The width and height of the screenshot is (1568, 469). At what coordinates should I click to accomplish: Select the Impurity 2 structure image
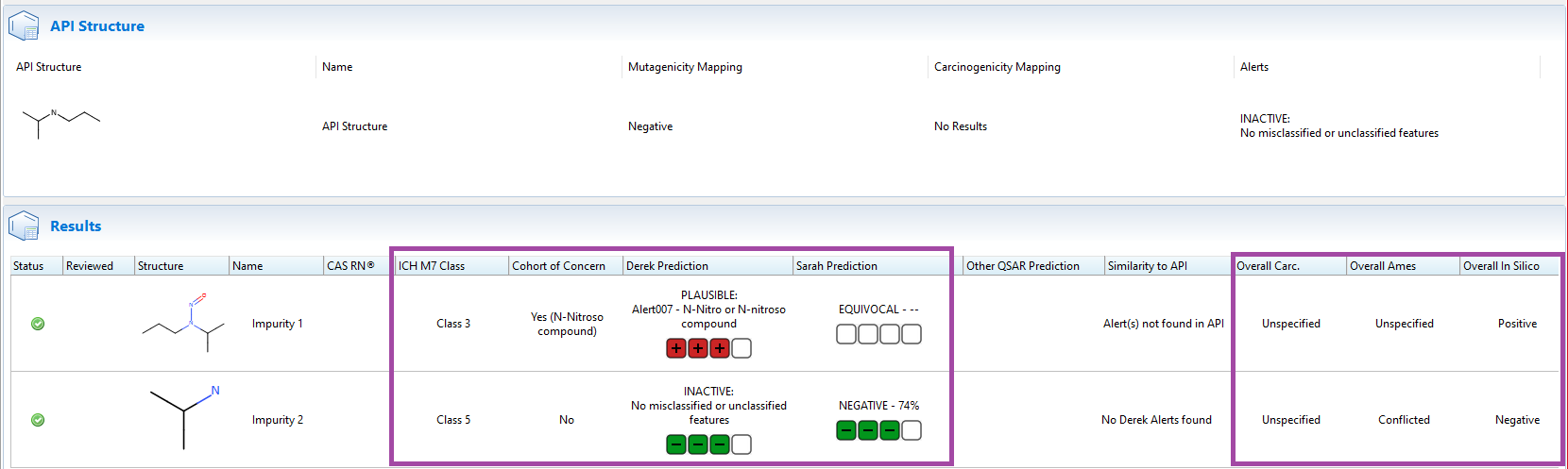(185, 416)
